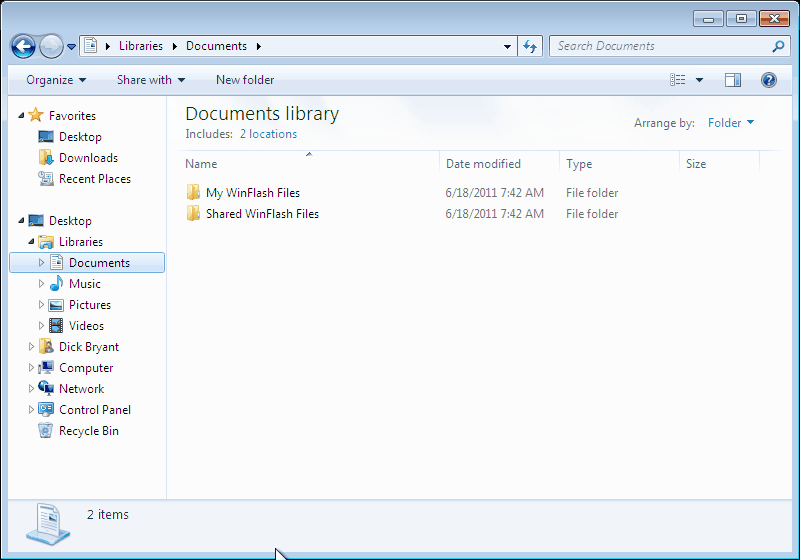Select Network in the tree
Image resolution: width=800 pixels, height=560 pixels.
click(x=81, y=389)
